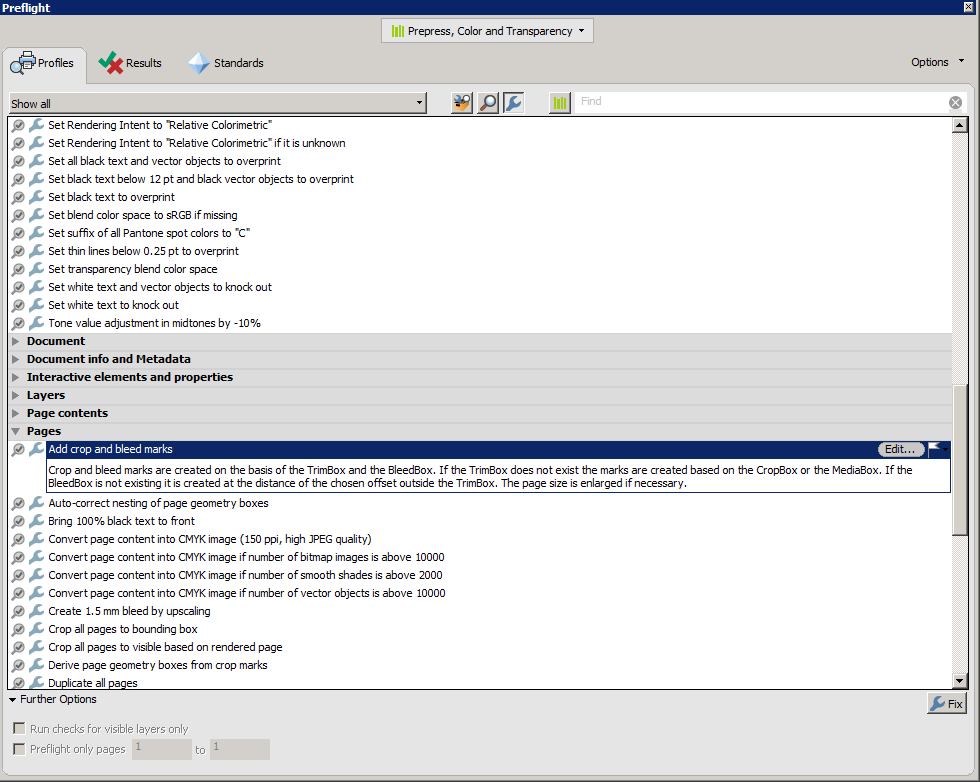Screen dimensions: 980x782
Task: Switch to the Standards tab
Action: pos(226,63)
